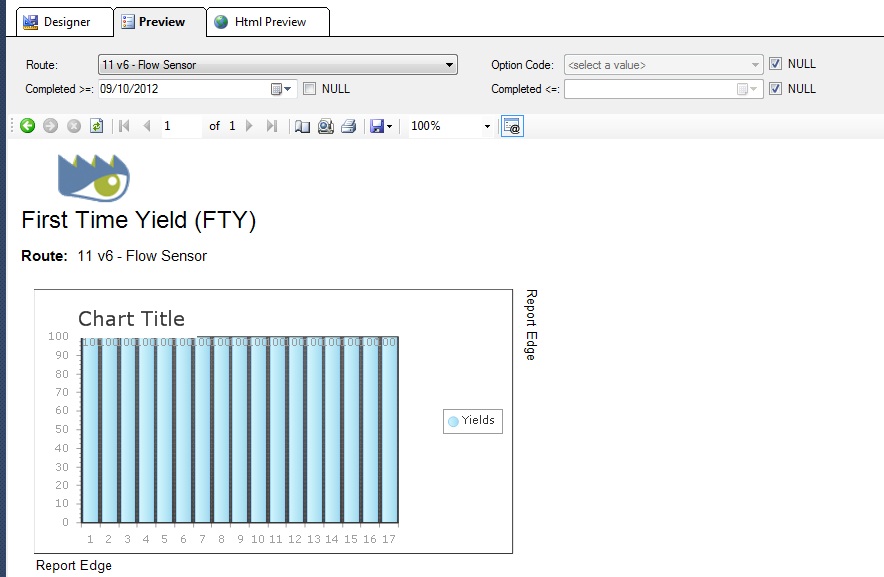Image resolution: width=884 pixels, height=577 pixels.
Task: Switch to the Designer tab
Action: pos(65,22)
